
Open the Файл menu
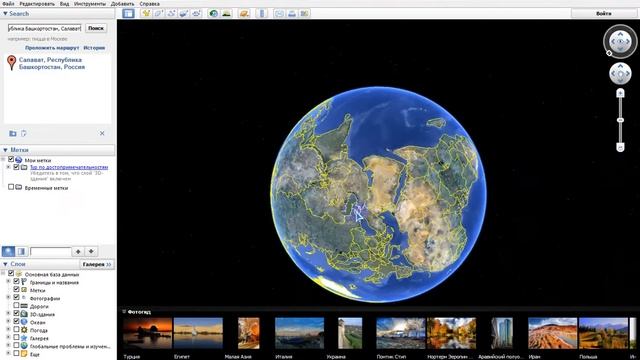(x=8, y=4)
